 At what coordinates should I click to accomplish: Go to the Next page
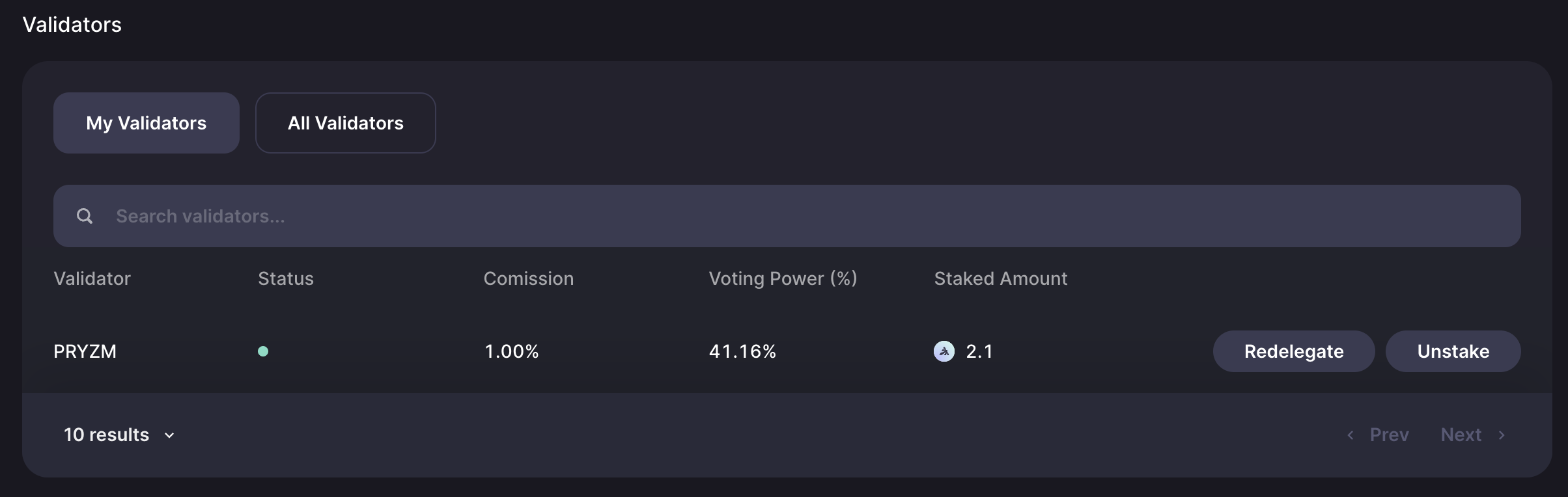pos(1461,435)
